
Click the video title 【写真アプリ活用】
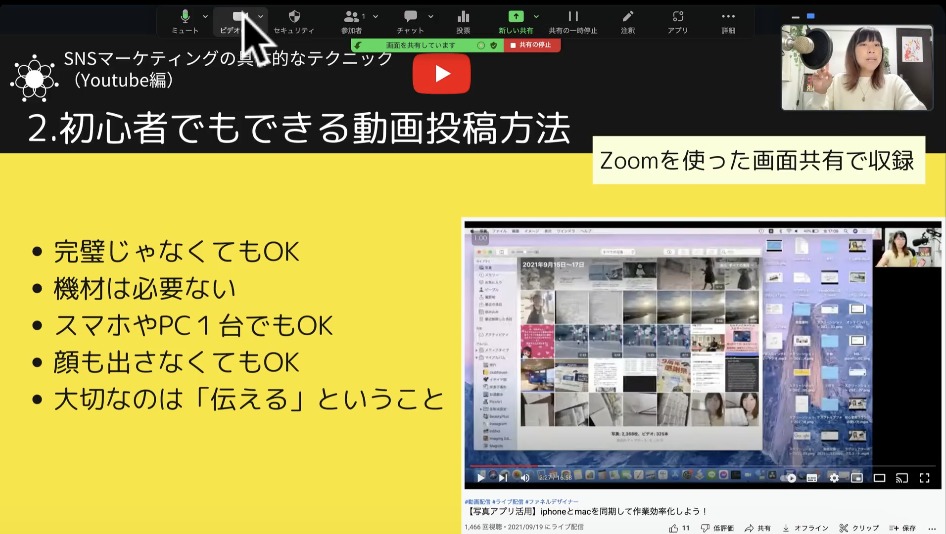pos(586,511)
